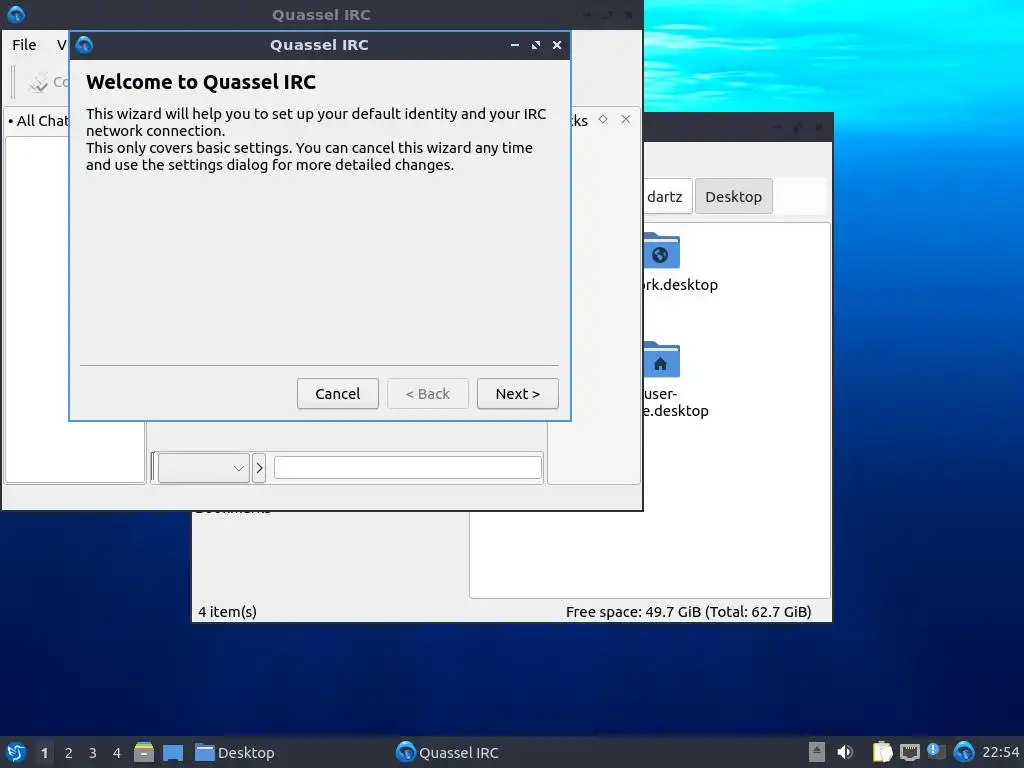Open the volume control tray icon
The width and height of the screenshot is (1024, 768).
845,752
